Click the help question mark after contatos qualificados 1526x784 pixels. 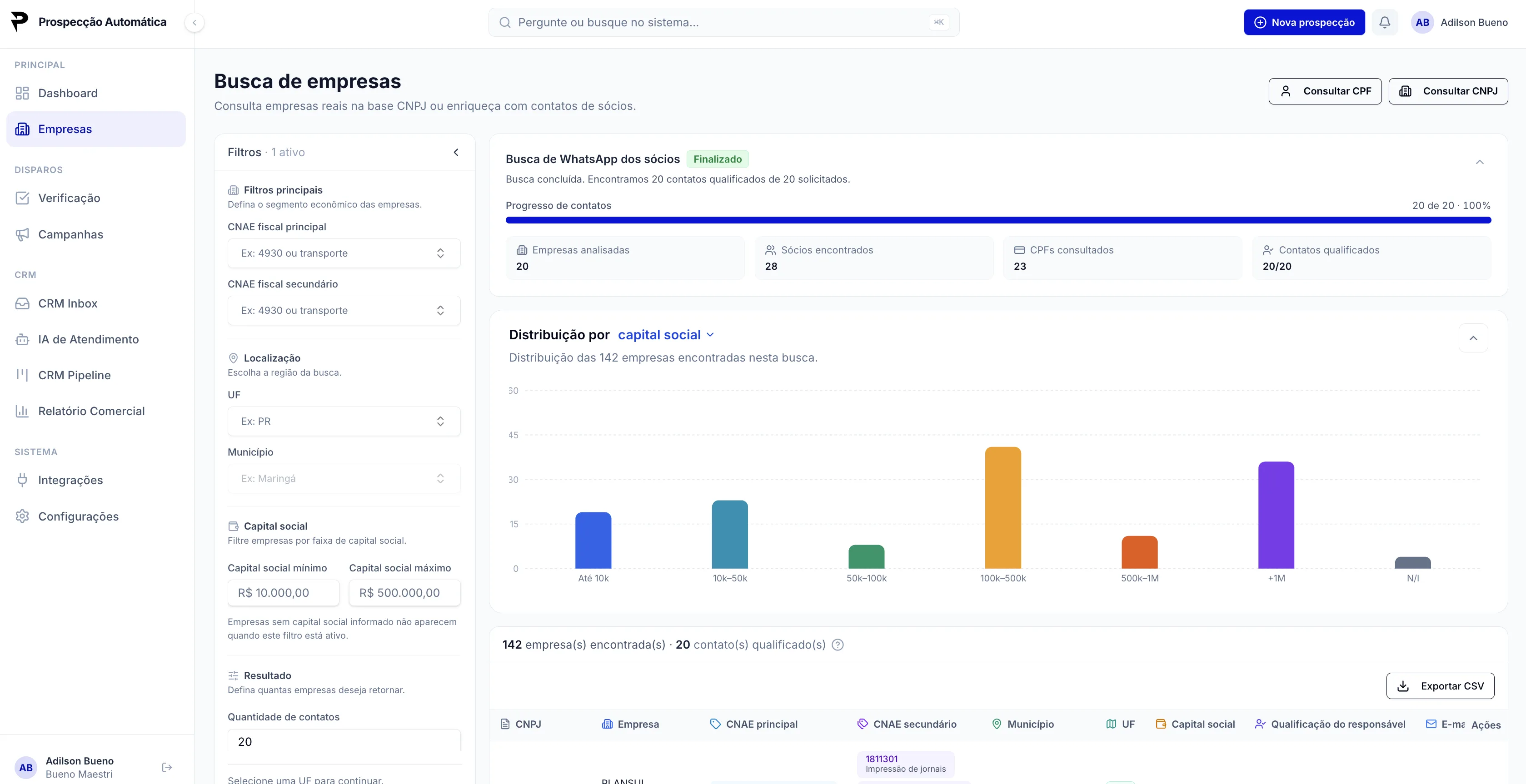tap(838, 644)
